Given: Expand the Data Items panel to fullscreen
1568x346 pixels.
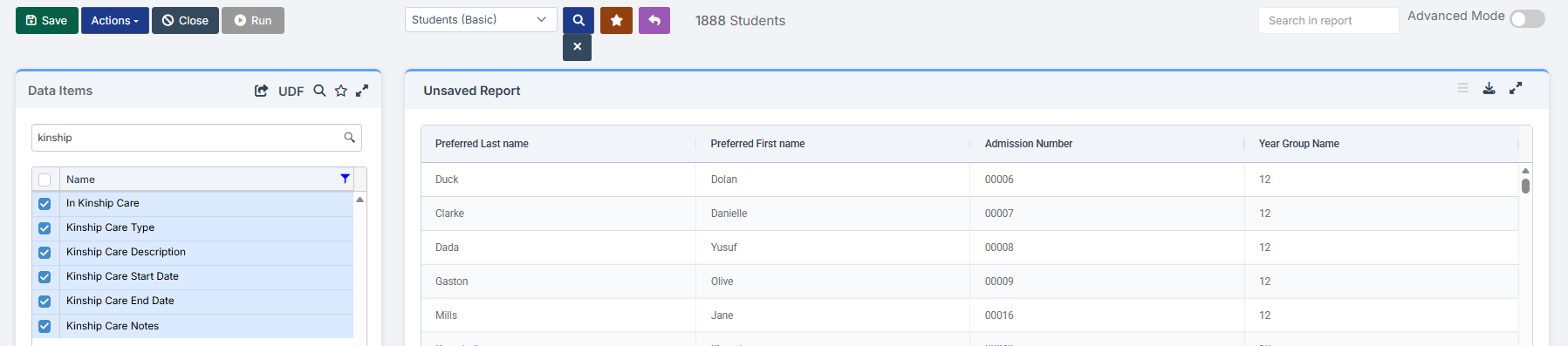Looking at the screenshot, I should (x=362, y=91).
